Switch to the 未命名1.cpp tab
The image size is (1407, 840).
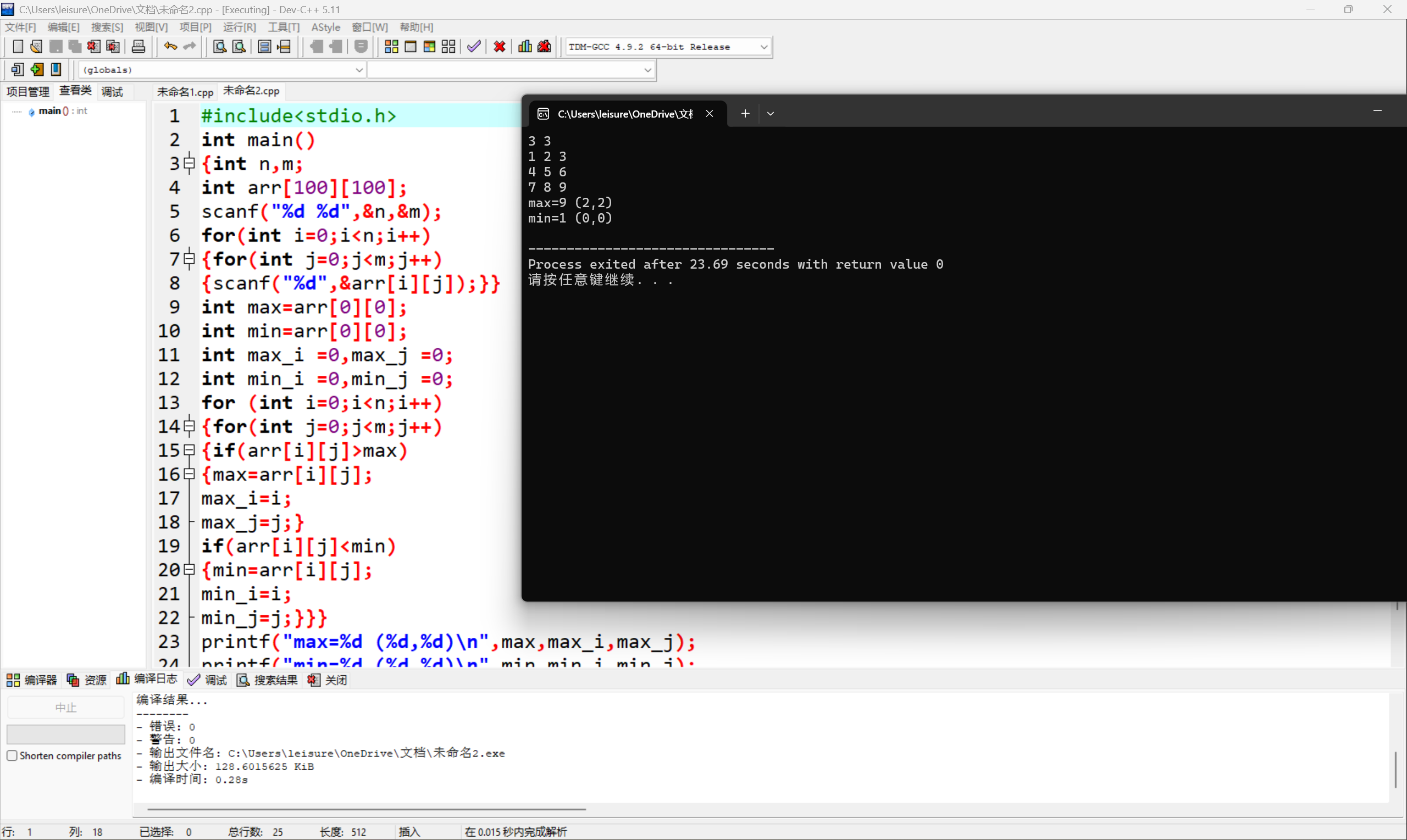[x=185, y=91]
